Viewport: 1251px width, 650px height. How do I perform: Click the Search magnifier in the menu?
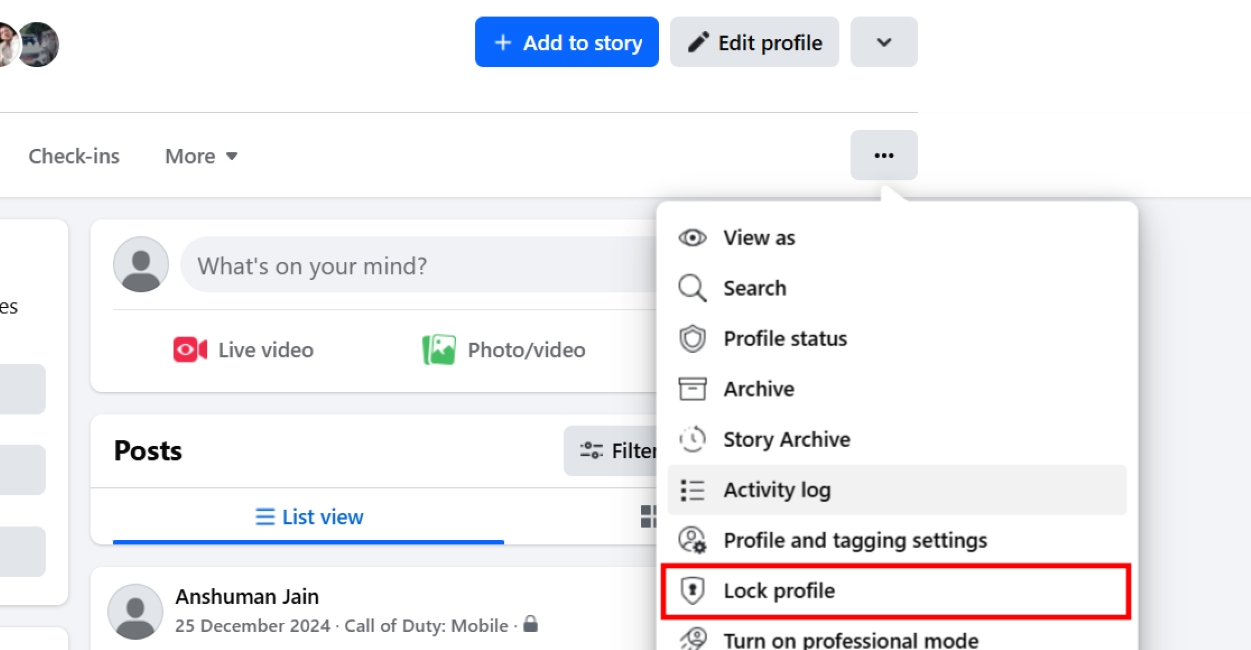[x=692, y=288]
